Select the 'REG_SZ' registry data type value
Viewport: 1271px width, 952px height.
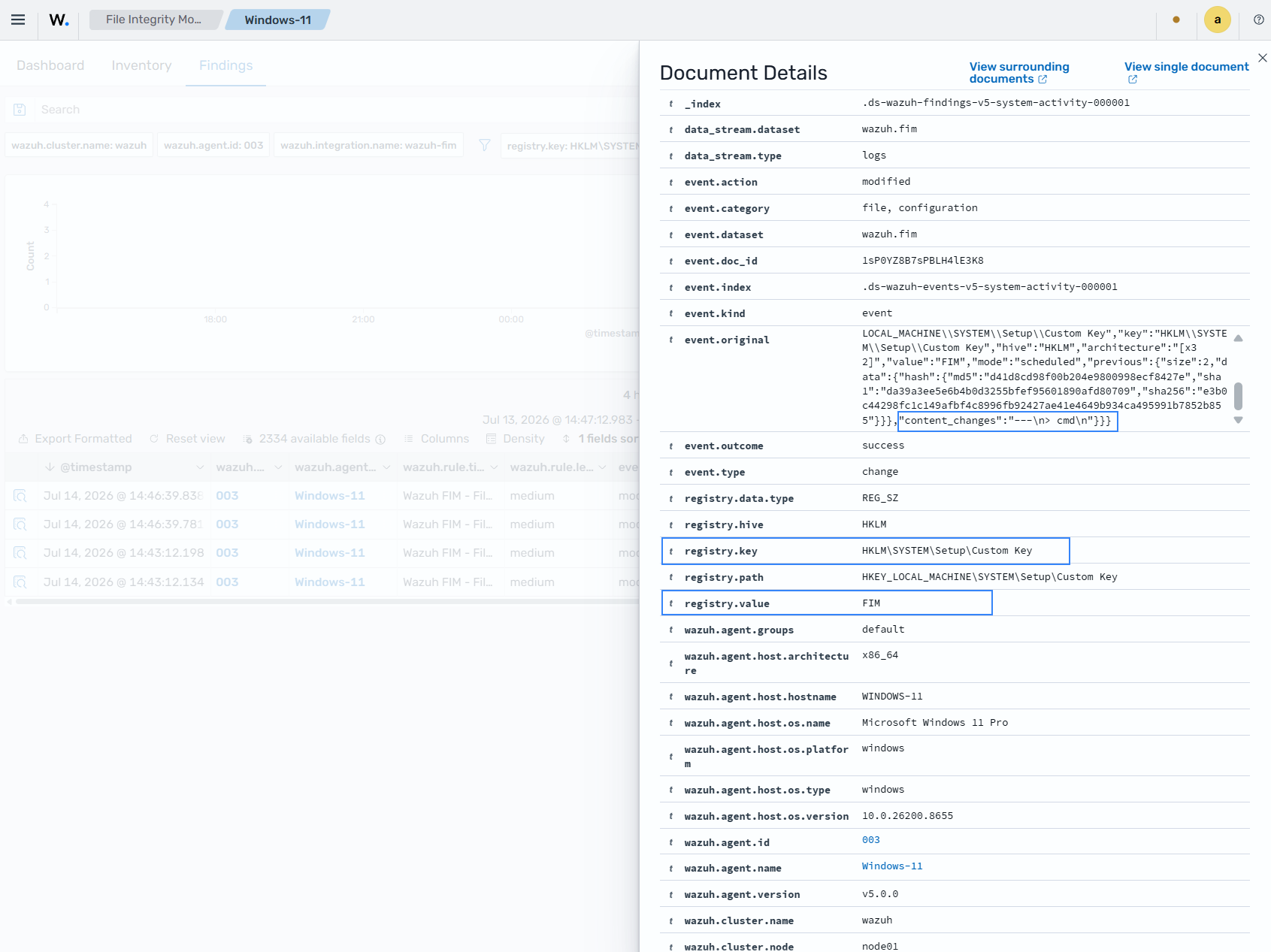(880, 497)
